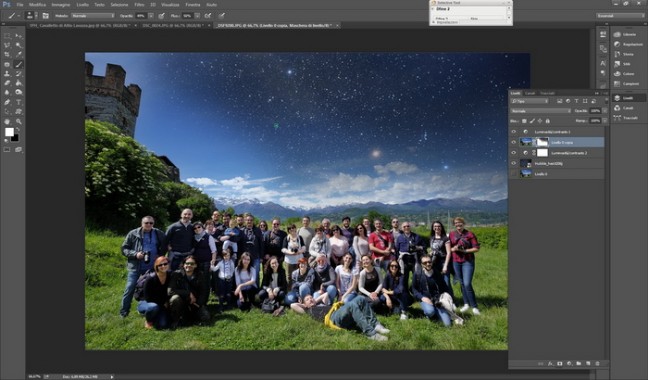Open the layer blend mode Normale dropdown
The image size is (648, 380).
click(541, 111)
